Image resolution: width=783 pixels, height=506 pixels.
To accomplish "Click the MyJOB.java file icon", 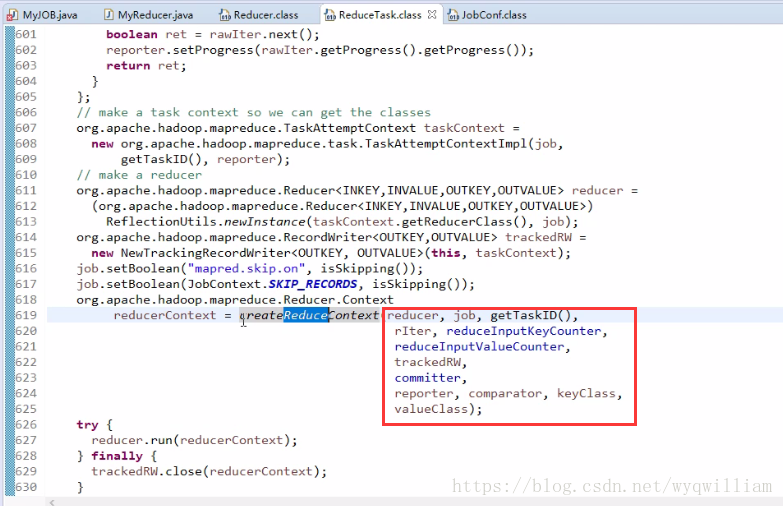I will point(12,15).
